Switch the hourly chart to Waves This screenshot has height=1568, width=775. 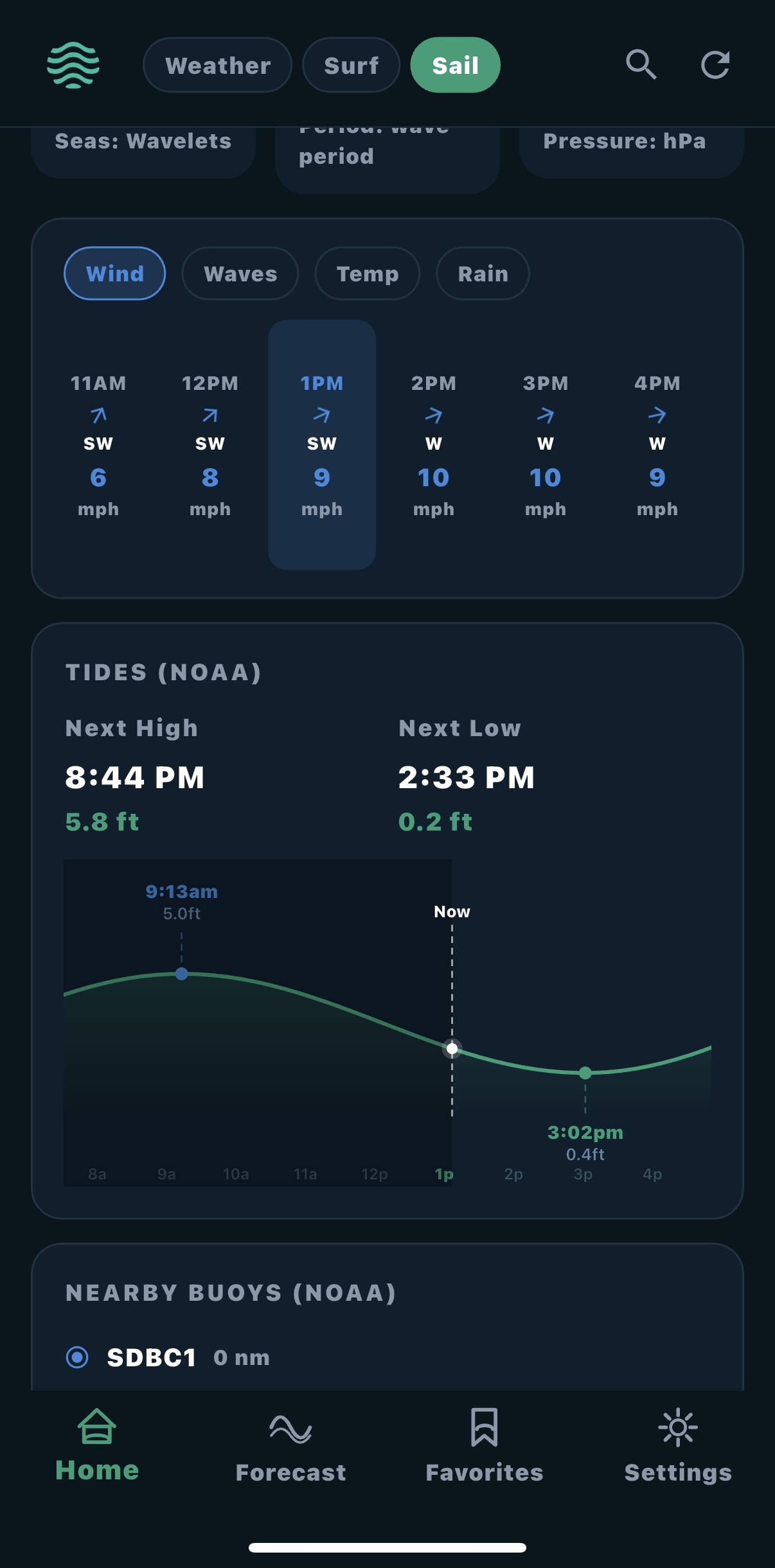[x=240, y=274]
